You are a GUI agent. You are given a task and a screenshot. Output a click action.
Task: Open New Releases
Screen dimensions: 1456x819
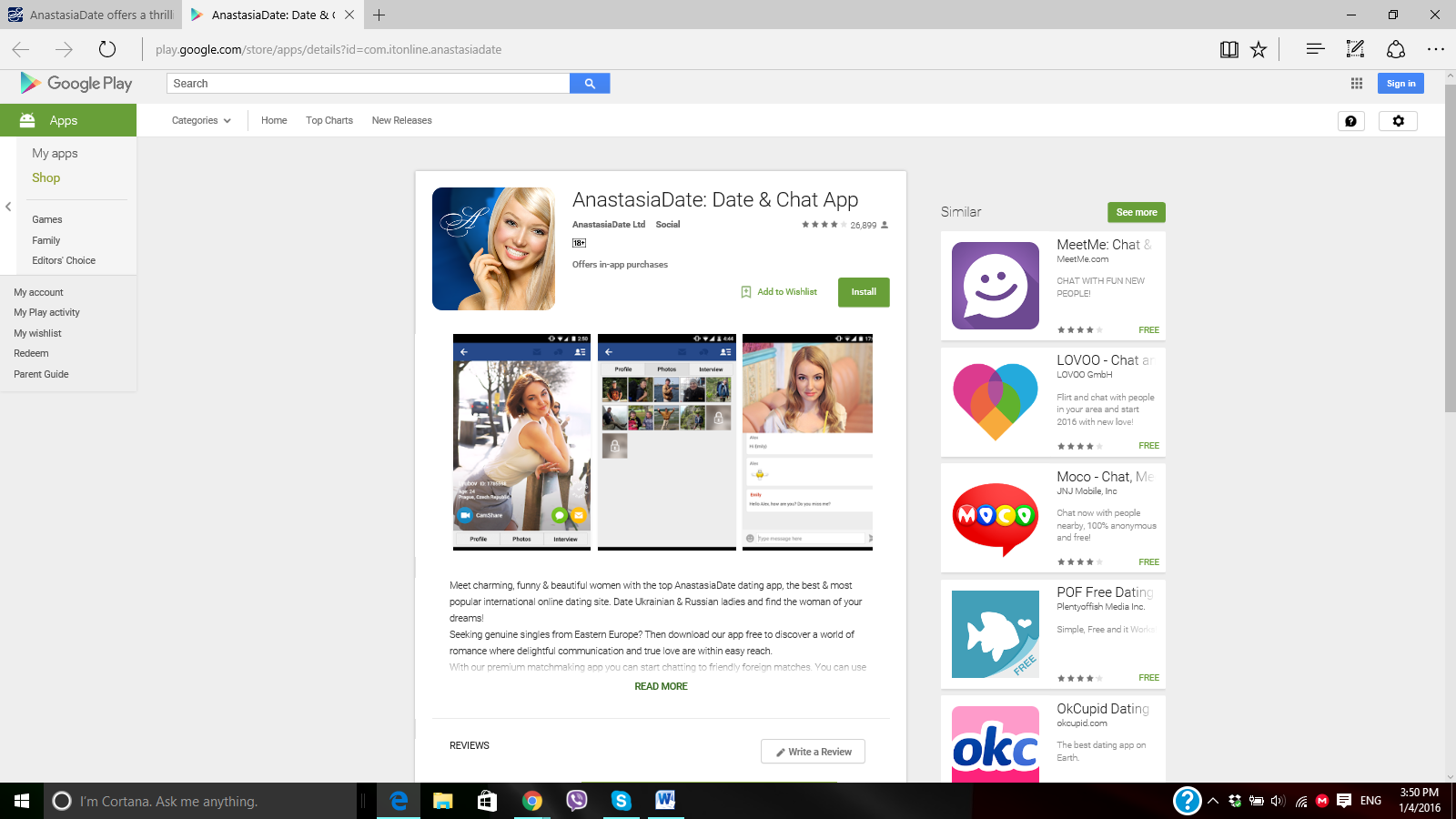click(402, 120)
